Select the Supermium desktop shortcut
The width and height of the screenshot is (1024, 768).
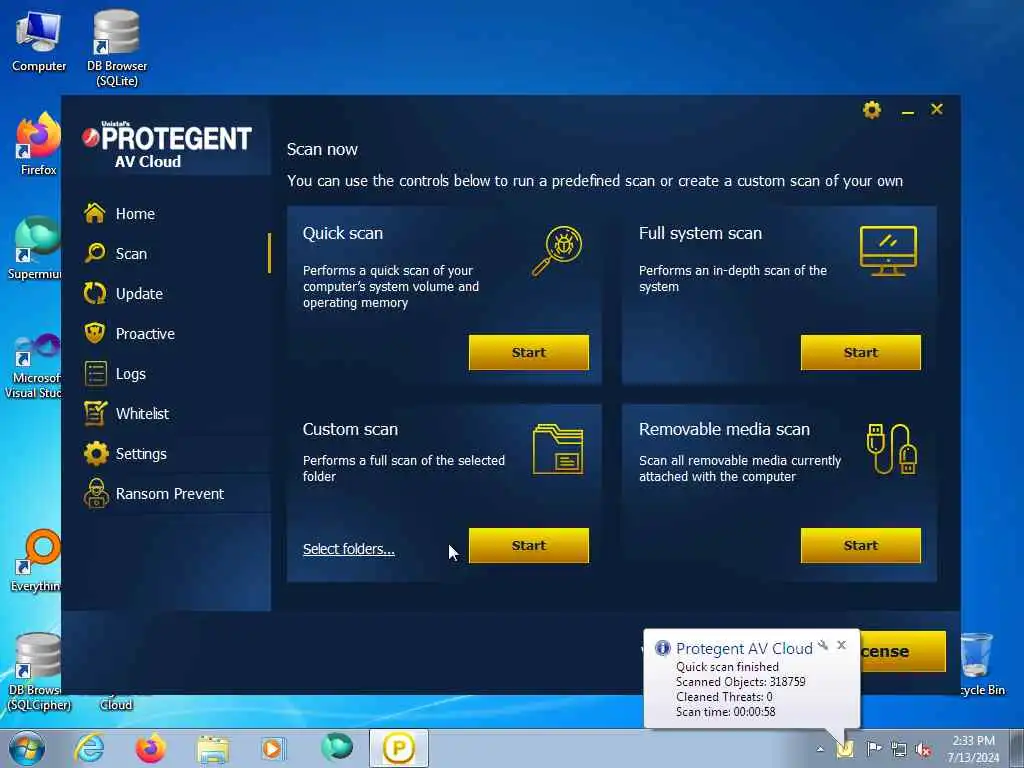pos(35,248)
